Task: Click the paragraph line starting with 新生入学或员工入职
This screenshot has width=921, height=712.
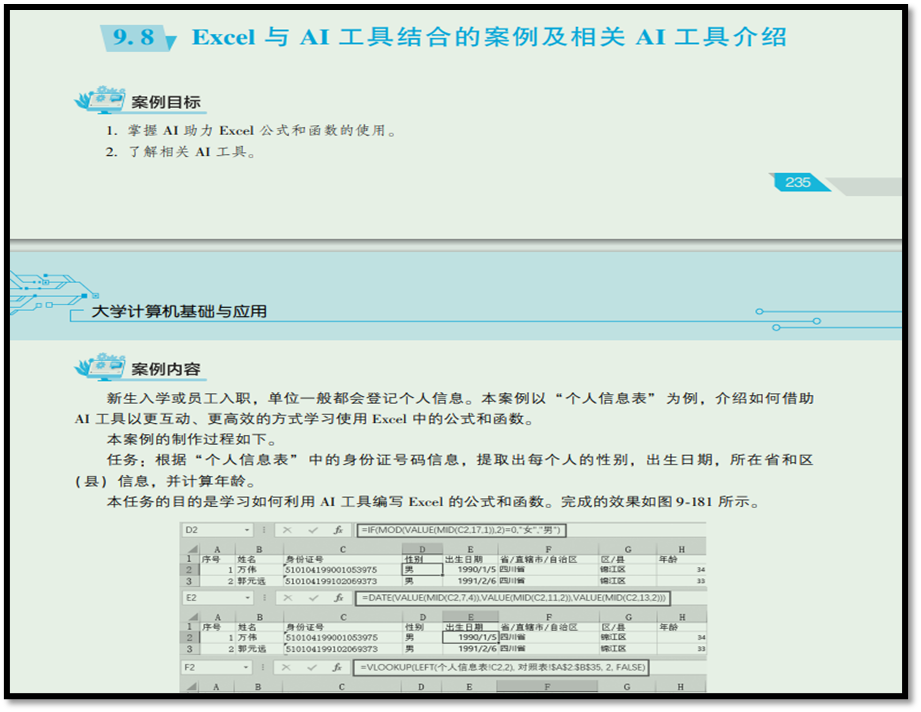Action: (460, 398)
